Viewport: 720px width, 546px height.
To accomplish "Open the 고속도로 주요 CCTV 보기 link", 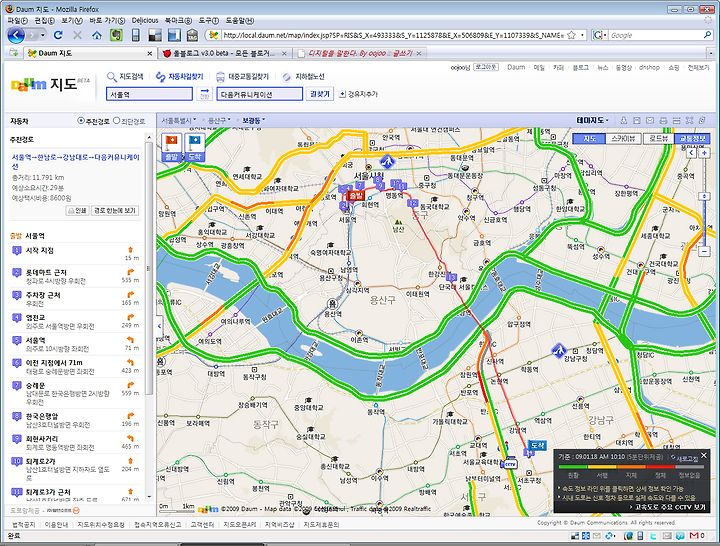I will tap(668, 507).
